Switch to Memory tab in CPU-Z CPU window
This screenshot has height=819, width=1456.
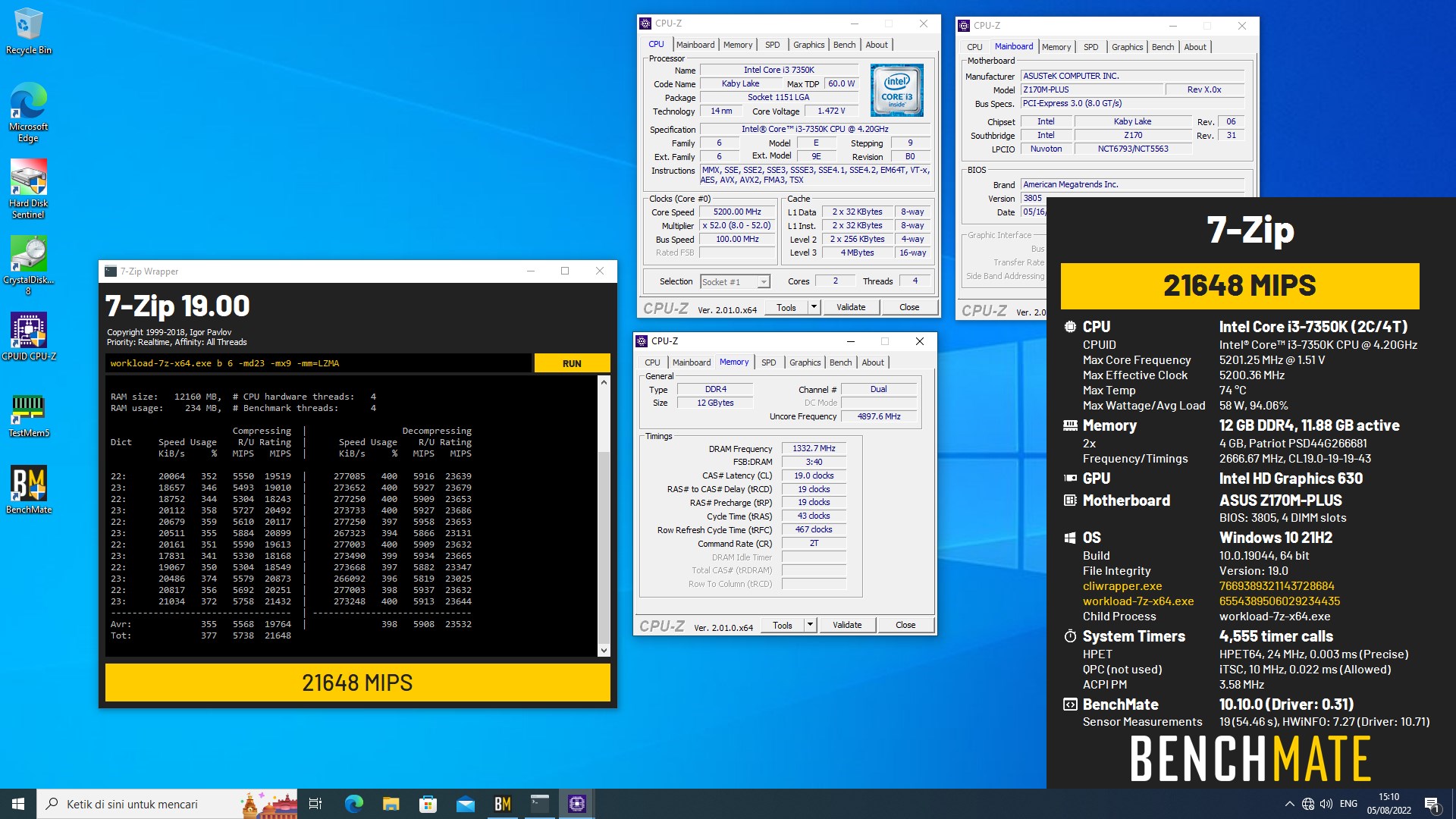tap(738, 45)
